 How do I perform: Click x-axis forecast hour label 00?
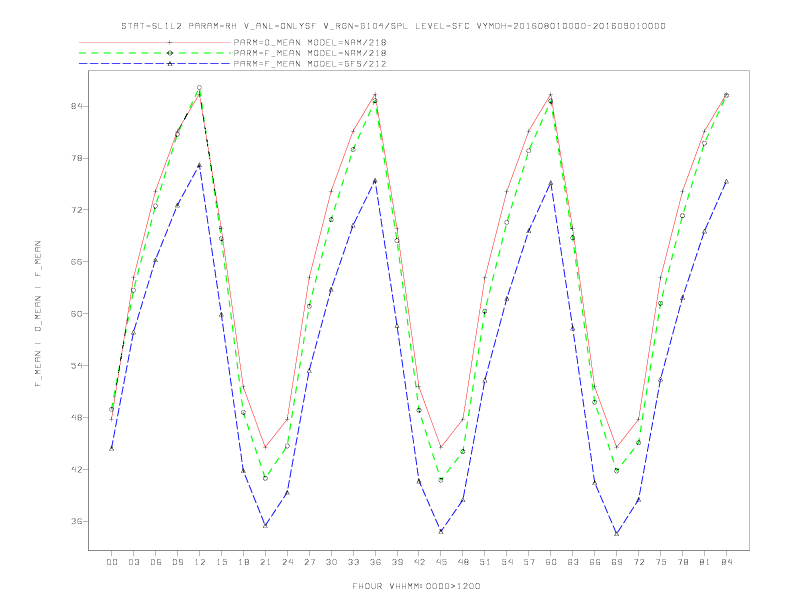tap(112, 562)
